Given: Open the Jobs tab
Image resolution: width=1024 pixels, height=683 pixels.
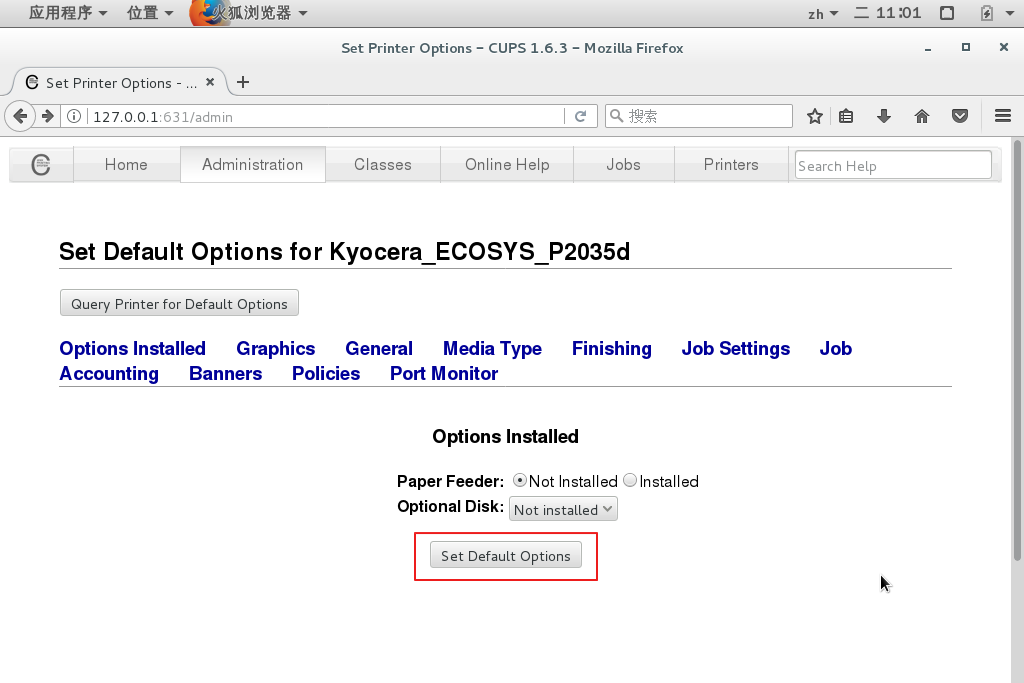Looking at the screenshot, I should [623, 165].
